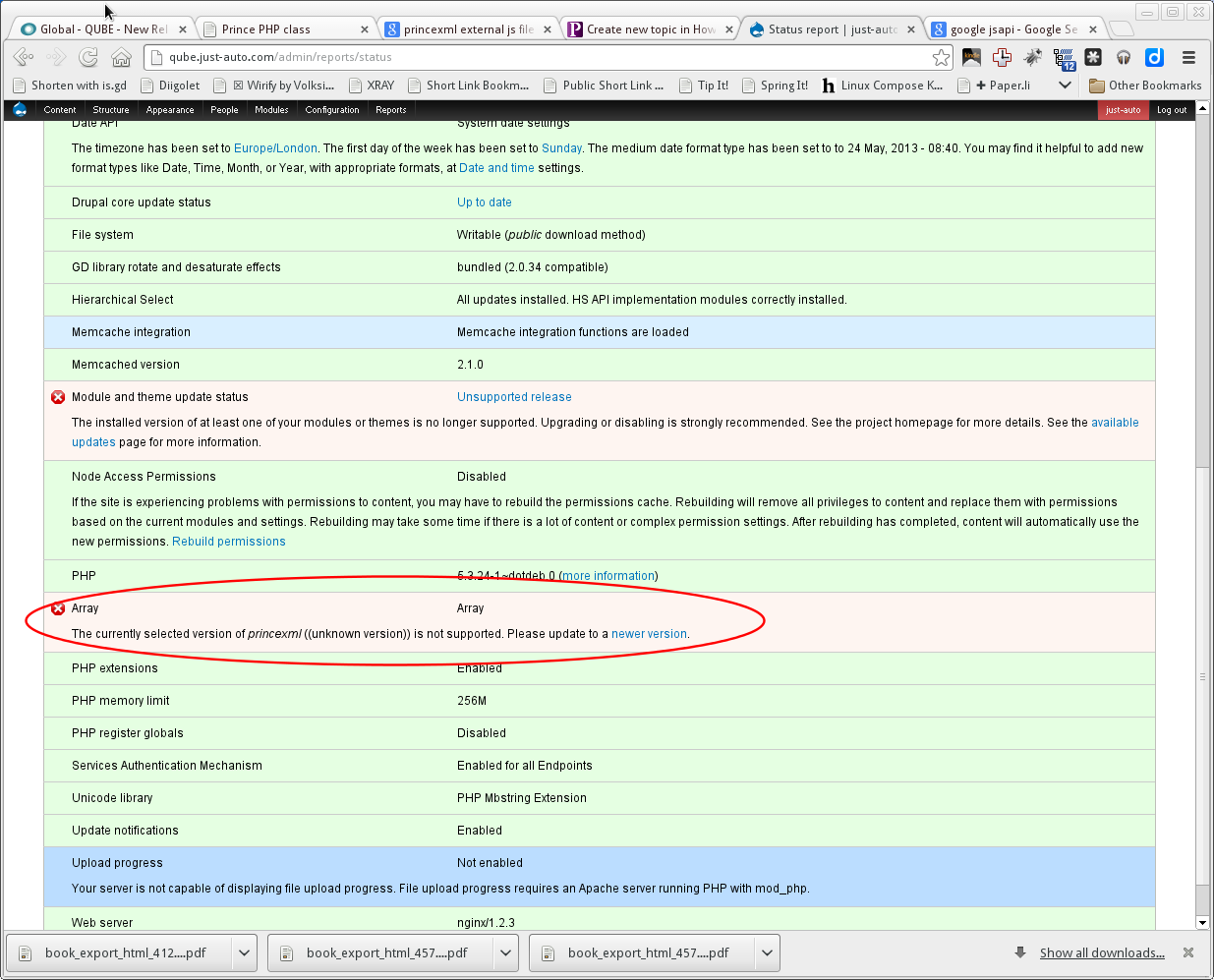Open Chrome hamburger menu
Image resolution: width=1214 pixels, height=980 pixels.
click(x=1188, y=57)
